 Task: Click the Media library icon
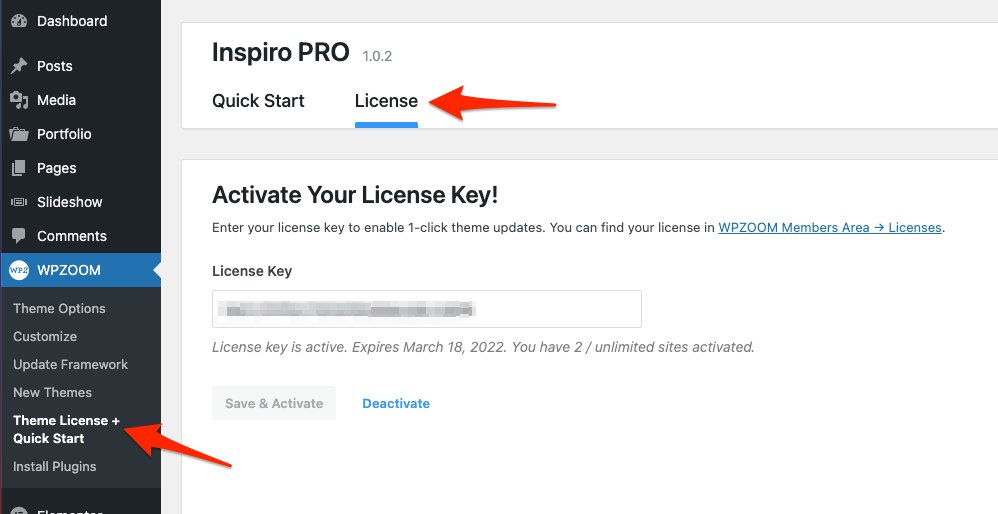point(19,100)
